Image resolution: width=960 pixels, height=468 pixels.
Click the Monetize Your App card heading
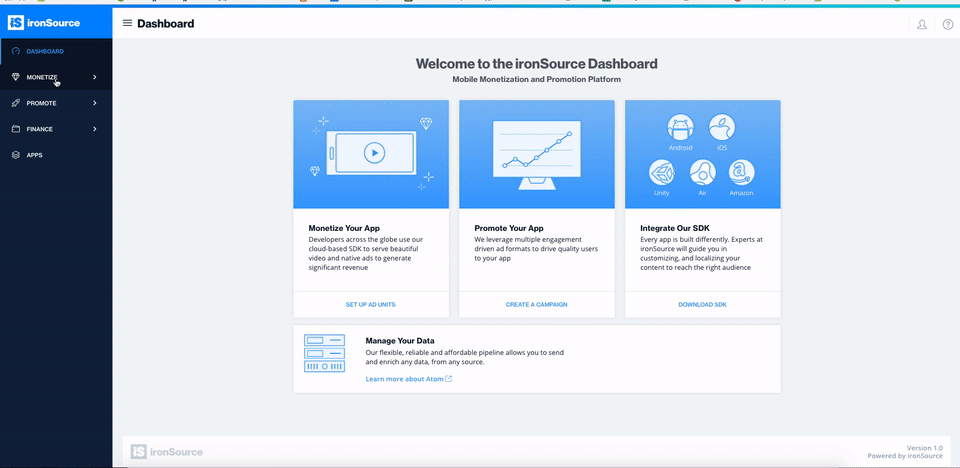pyautogui.click(x=344, y=228)
